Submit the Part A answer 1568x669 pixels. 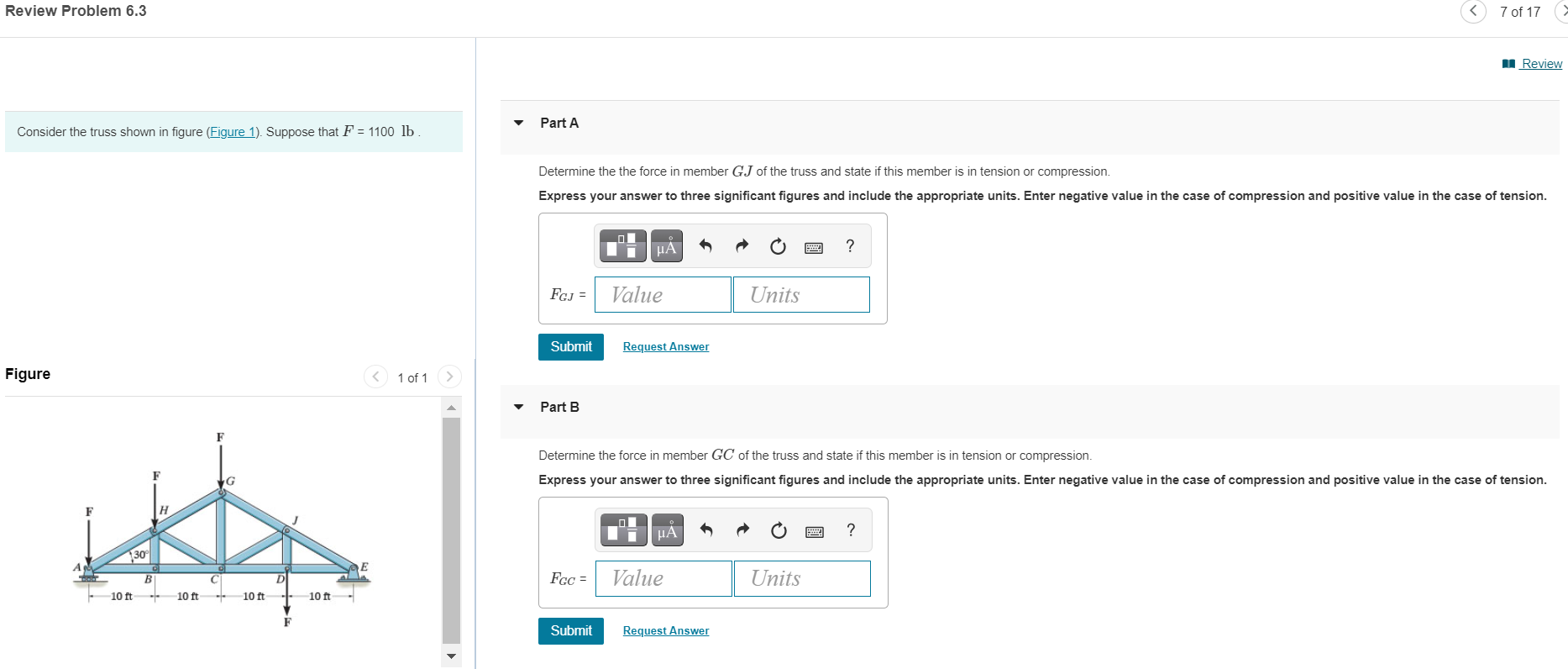click(x=570, y=346)
